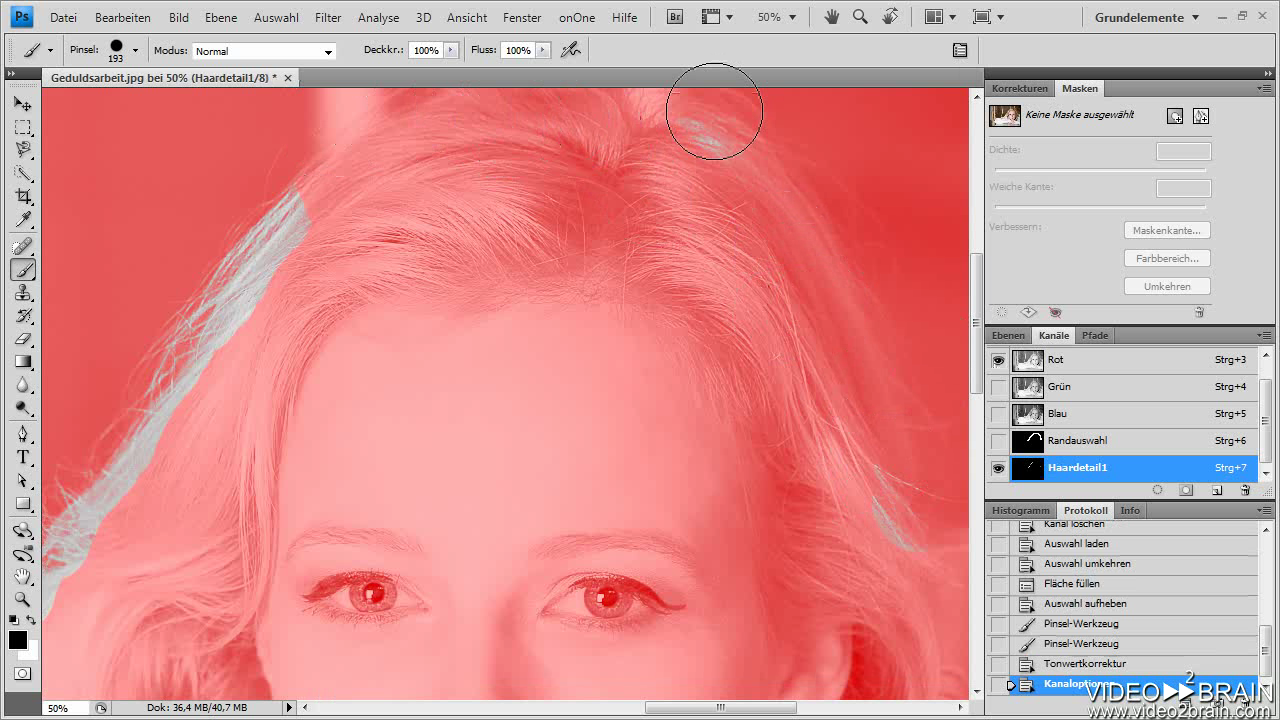Select the Path Selection tool
The height and width of the screenshot is (720, 1280).
coord(23,480)
